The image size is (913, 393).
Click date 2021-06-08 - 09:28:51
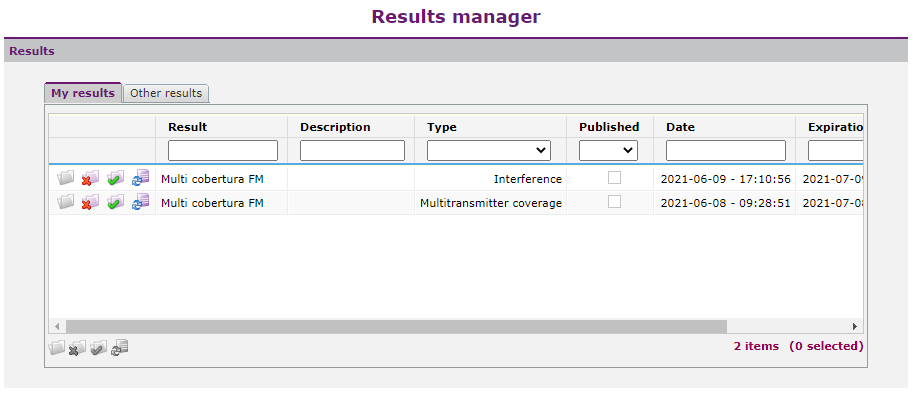[726, 203]
